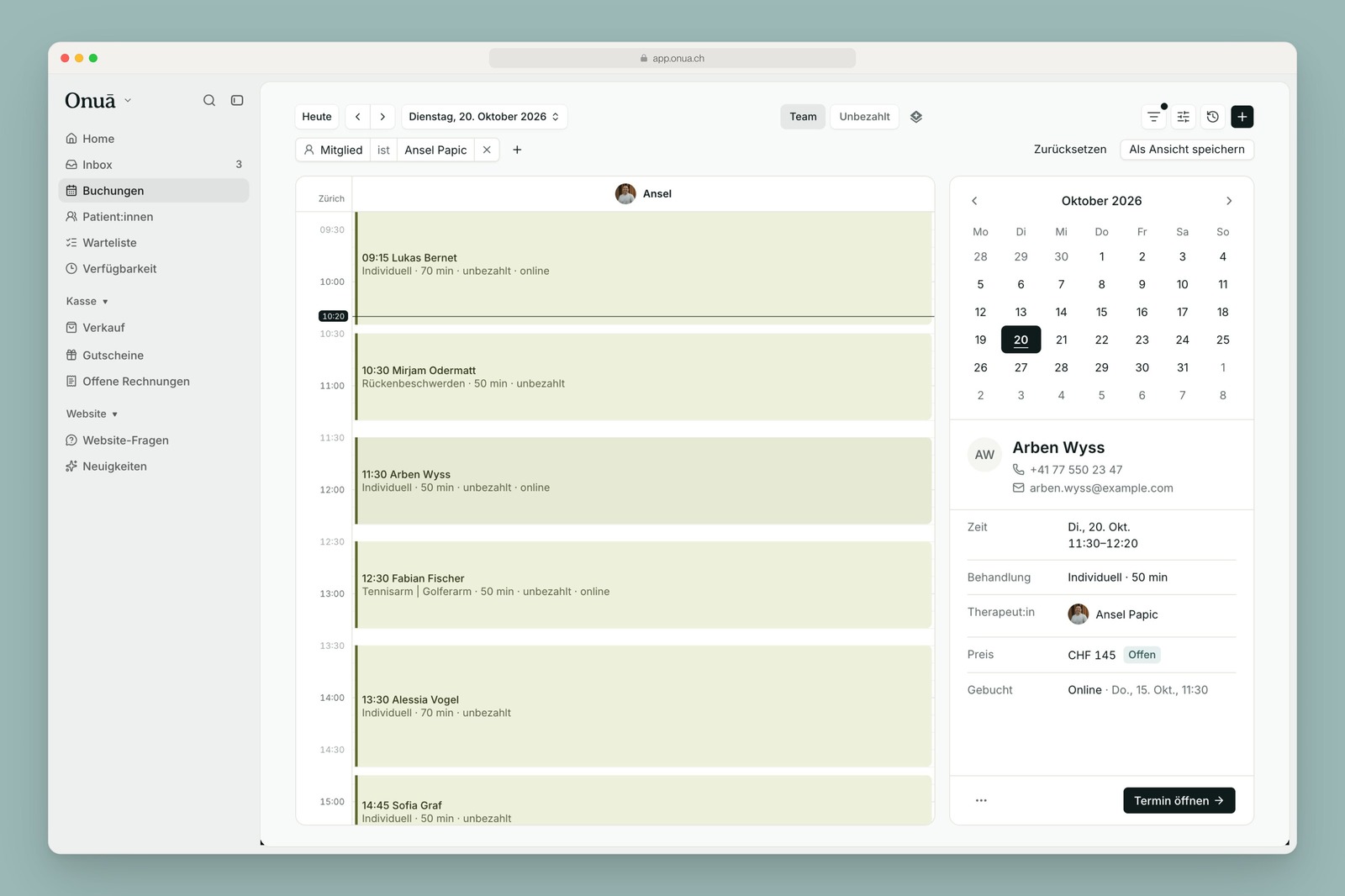Image resolution: width=1345 pixels, height=896 pixels.
Task: Open view settings sliders icon
Action: (1184, 117)
